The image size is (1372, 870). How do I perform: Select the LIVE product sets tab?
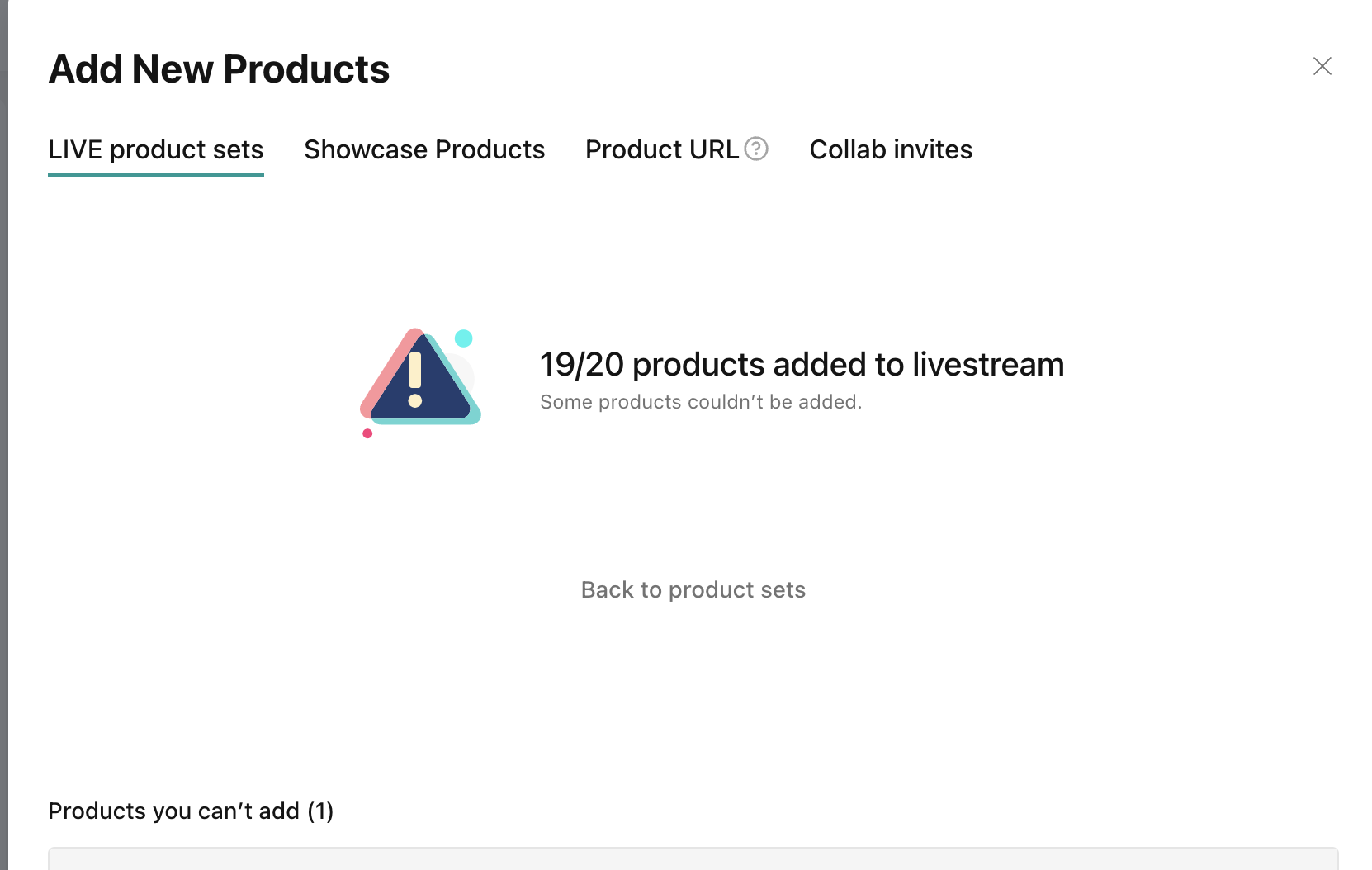point(155,149)
